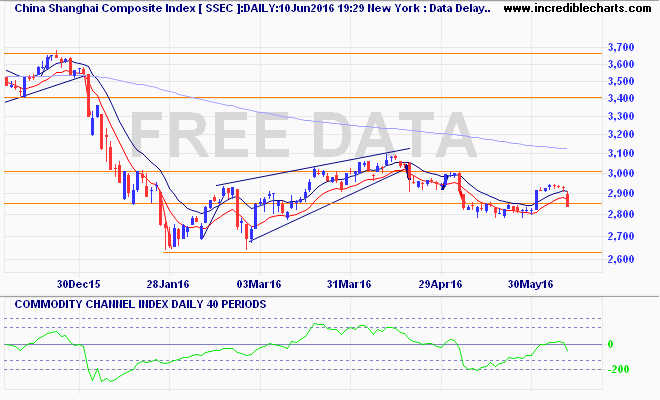Click the 30May16 date label
This screenshot has width=660, height=400.
(530, 284)
